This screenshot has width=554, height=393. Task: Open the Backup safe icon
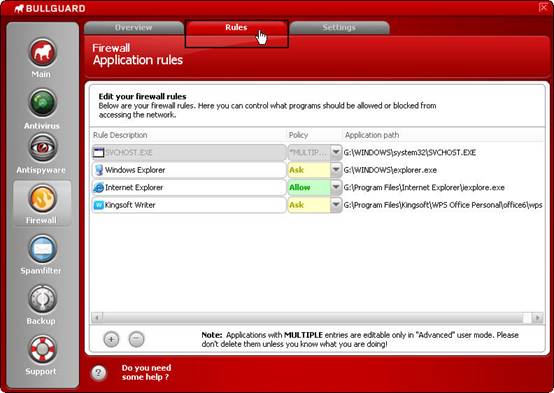(42, 299)
